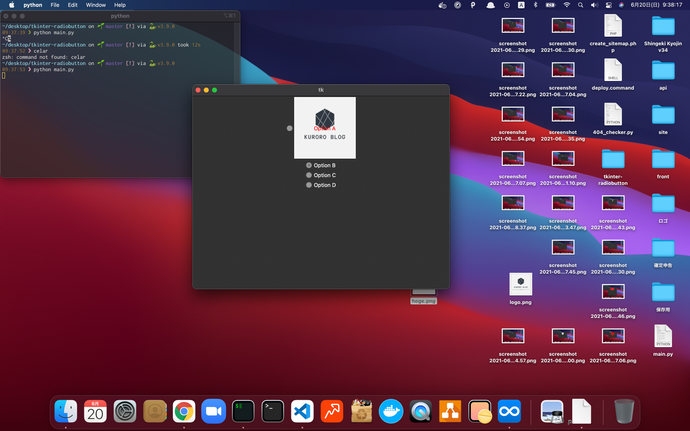Viewport: 690px width, 431px height.
Task: Open Contacts from the Dock
Action: pos(154,411)
